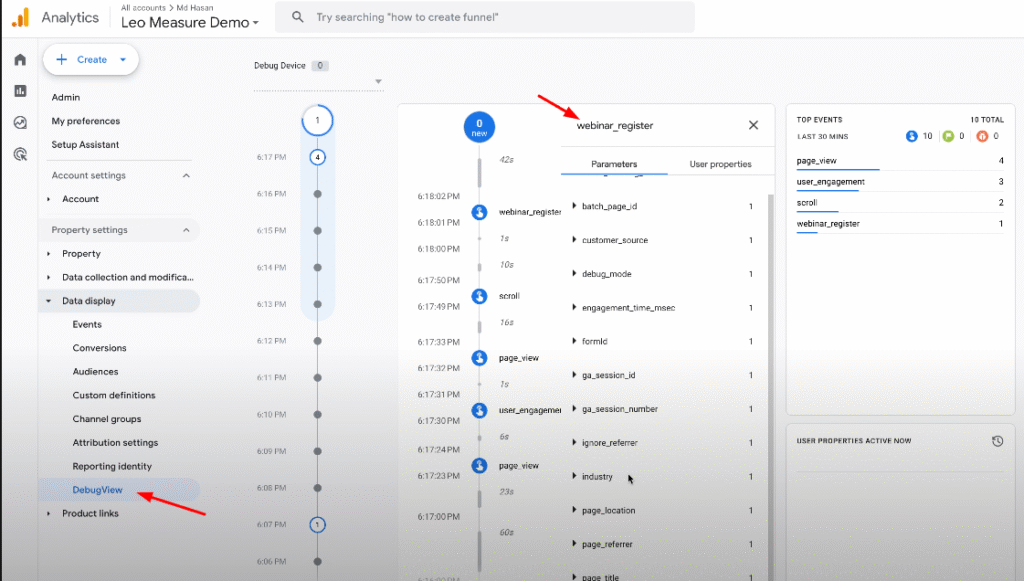Image resolution: width=1024 pixels, height=581 pixels.
Task: Open the Explore icon in left rail
Action: click(20, 122)
